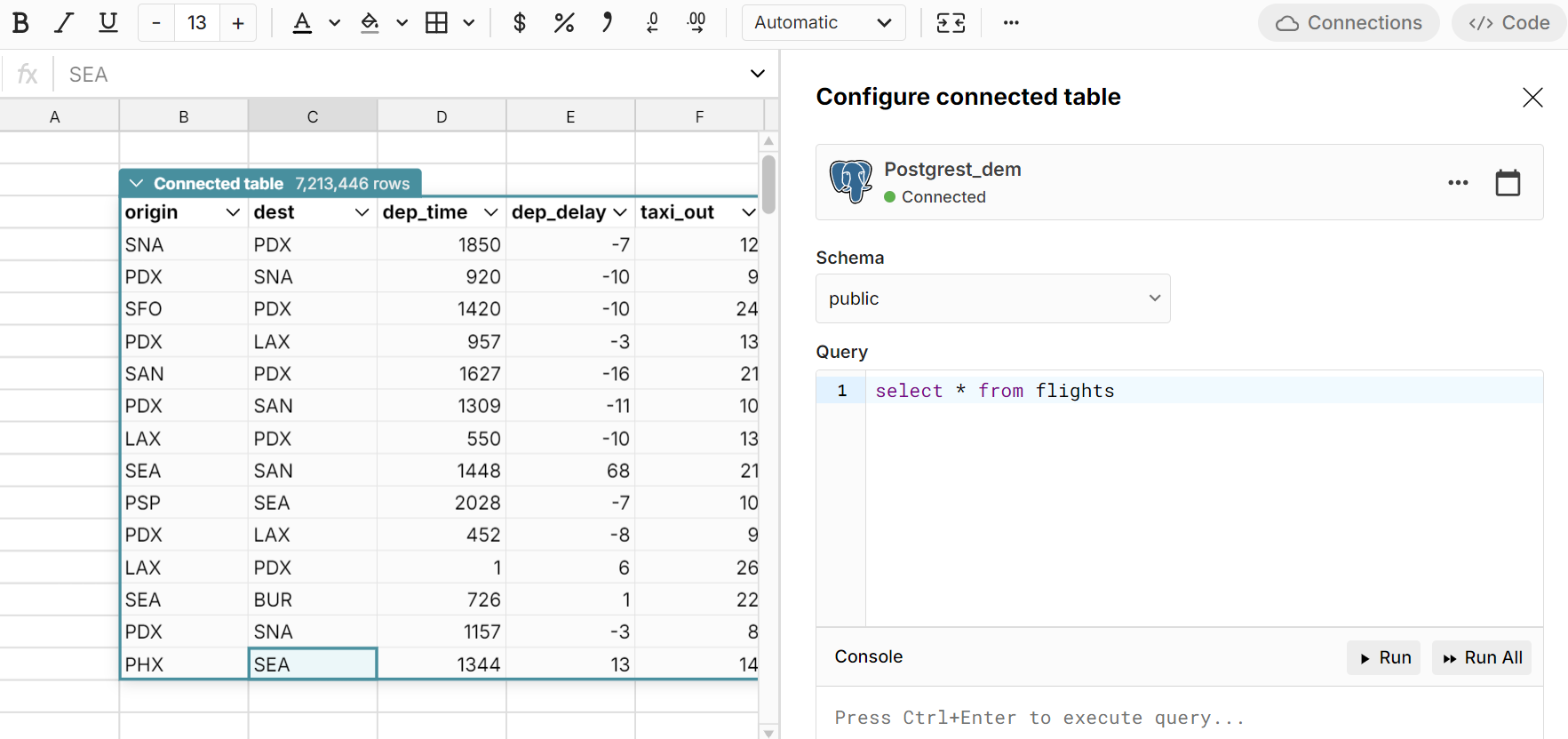
Task: Open the text color picker dropdown
Action: click(x=335, y=23)
